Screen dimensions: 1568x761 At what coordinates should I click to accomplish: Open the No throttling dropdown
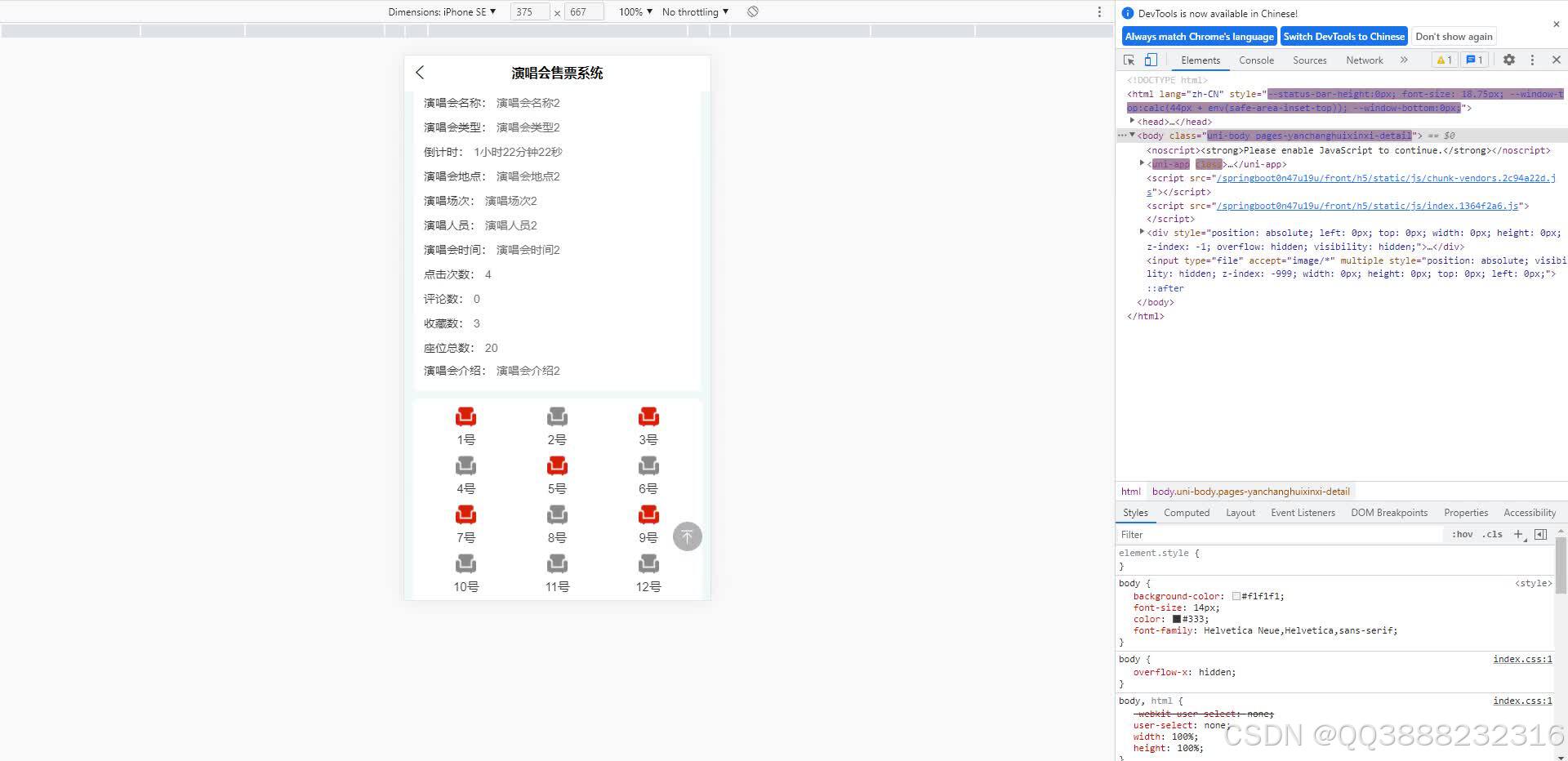(695, 12)
